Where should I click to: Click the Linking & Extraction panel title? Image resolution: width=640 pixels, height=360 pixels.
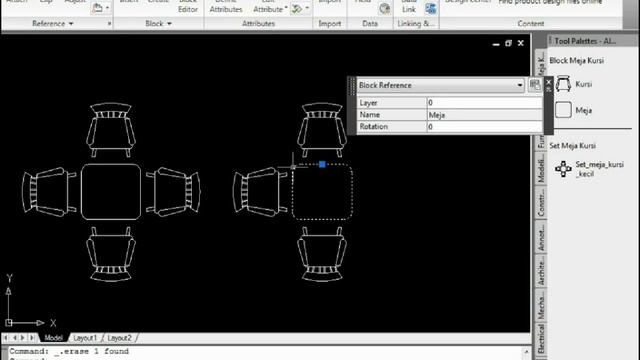416,24
